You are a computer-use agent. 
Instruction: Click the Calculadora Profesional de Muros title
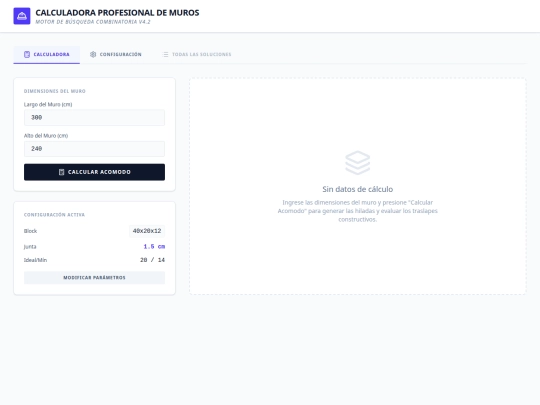point(117,13)
